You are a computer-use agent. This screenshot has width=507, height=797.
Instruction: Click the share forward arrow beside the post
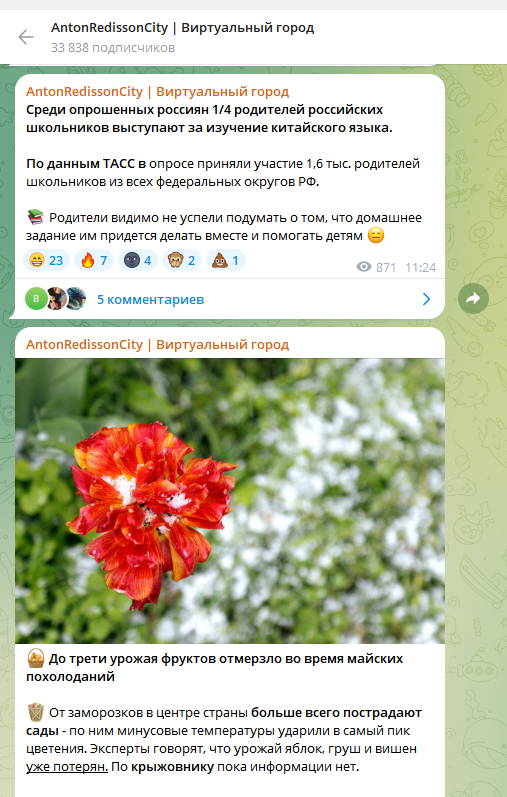[x=473, y=298]
